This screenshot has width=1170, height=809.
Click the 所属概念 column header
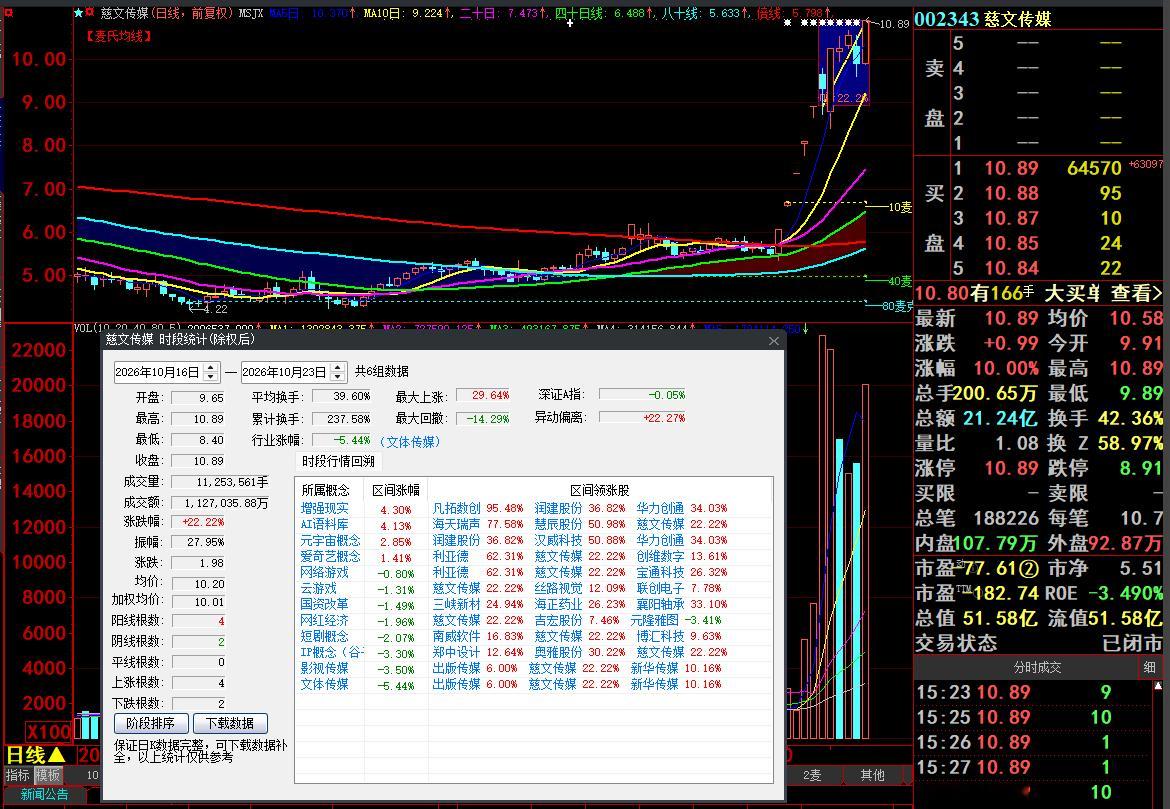325,490
